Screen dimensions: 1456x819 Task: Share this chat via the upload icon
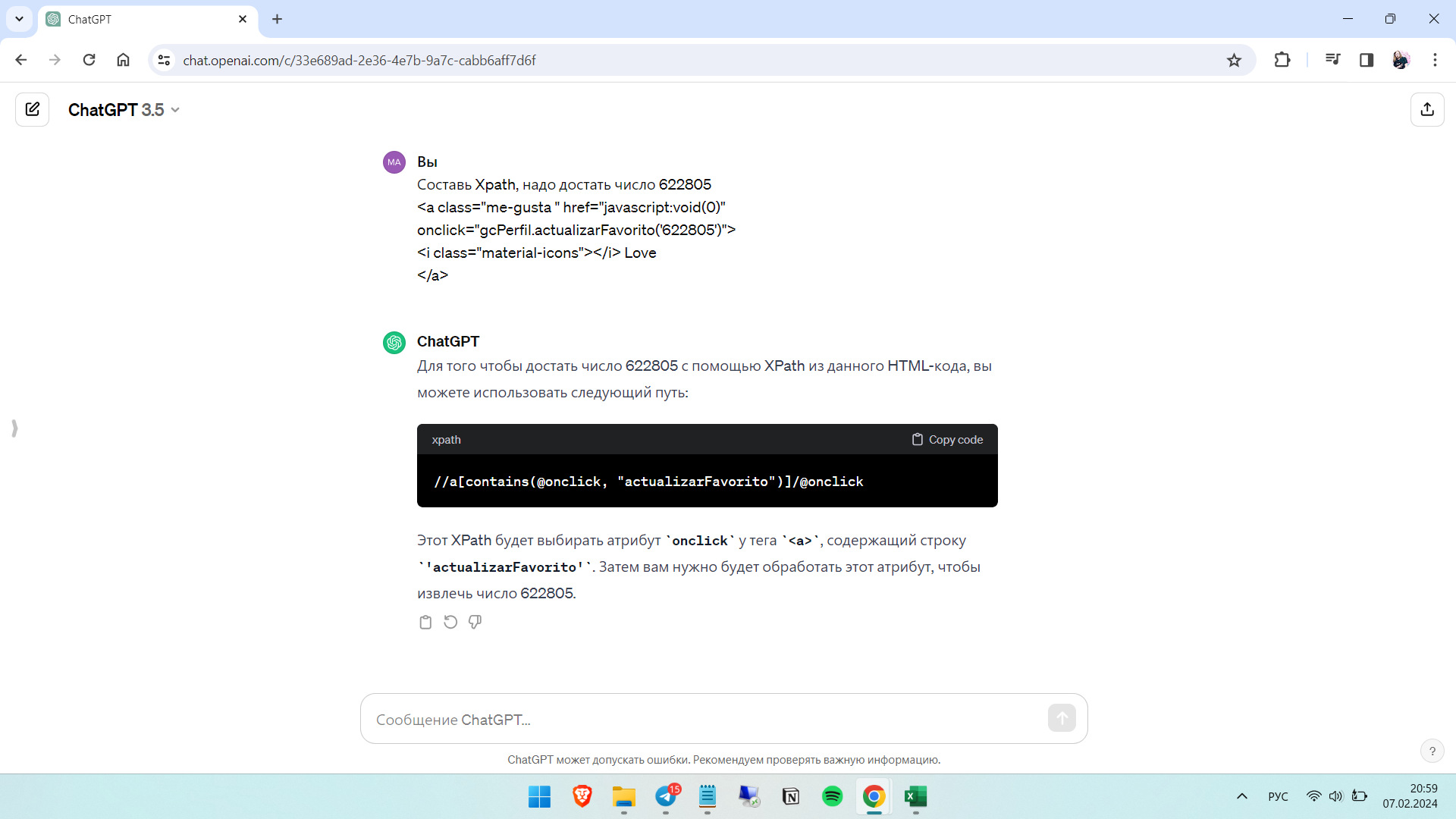pos(1427,109)
